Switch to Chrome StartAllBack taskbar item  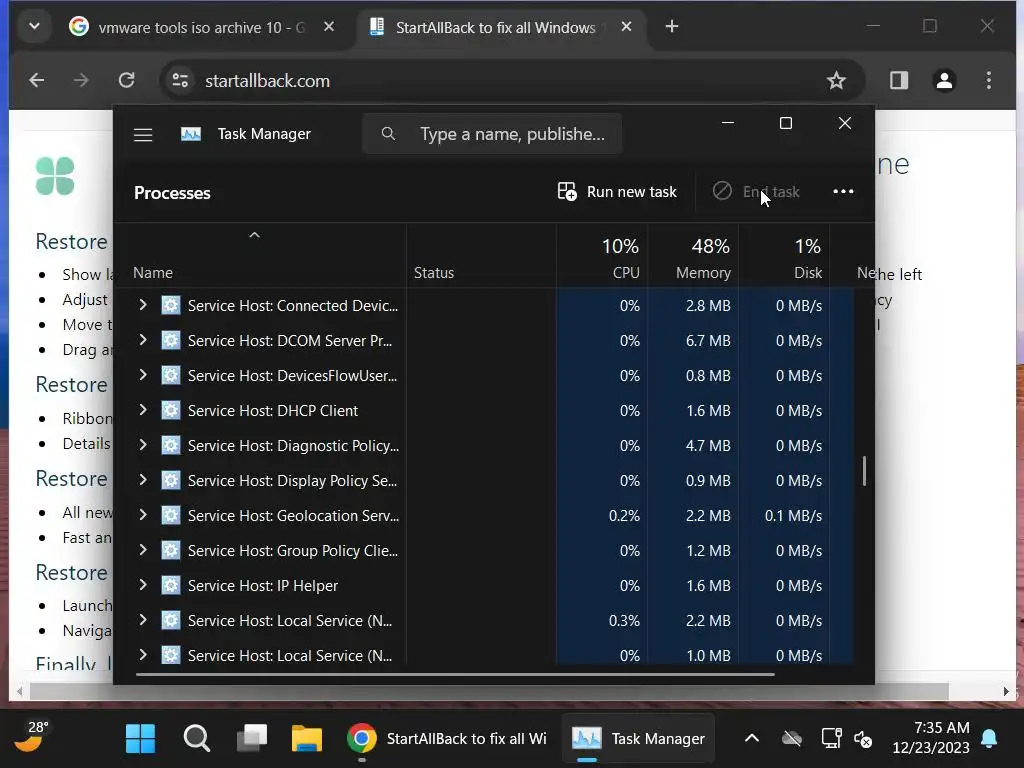tap(447, 739)
